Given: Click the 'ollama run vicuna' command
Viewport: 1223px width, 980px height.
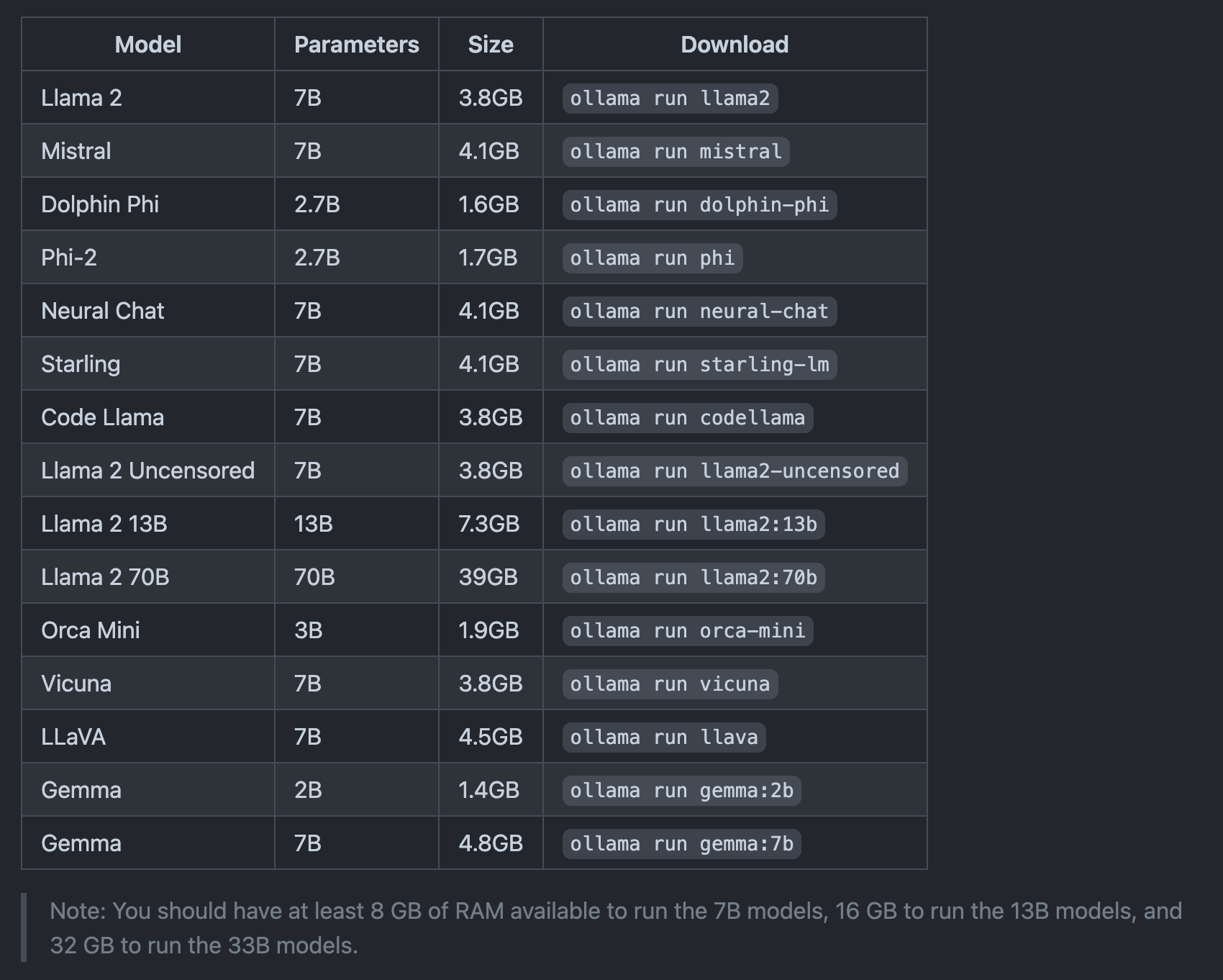Looking at the screenshot, I should pos(670,684).
